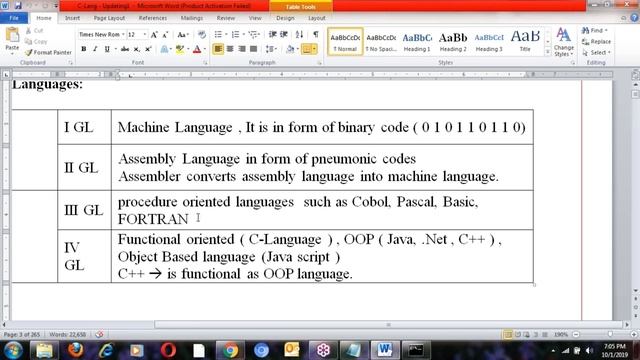This screenshot has height=360, width=640.
Task: Switch to Full Screen Reading view
Action: pyautogui.click(x=518, y=335)
